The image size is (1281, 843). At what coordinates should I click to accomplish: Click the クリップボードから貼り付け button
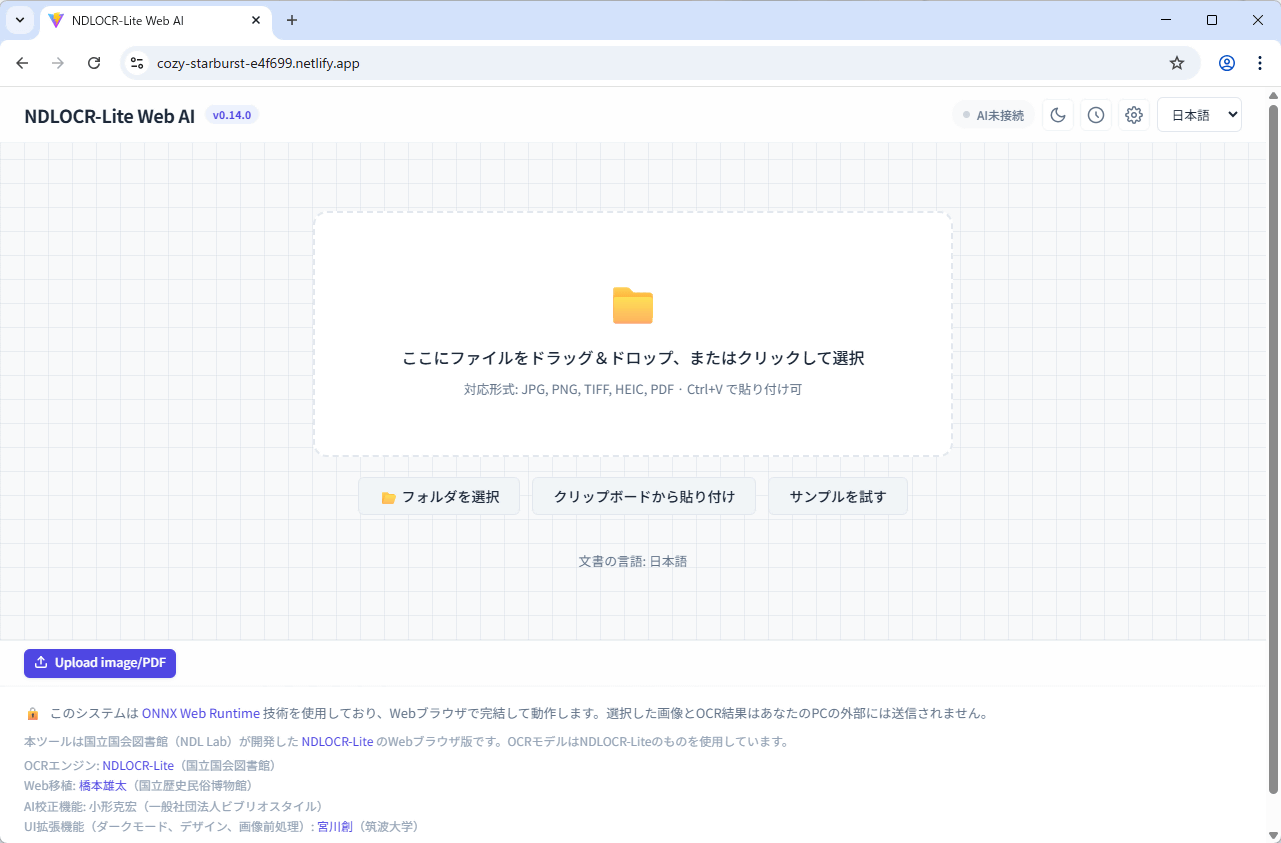644,497
